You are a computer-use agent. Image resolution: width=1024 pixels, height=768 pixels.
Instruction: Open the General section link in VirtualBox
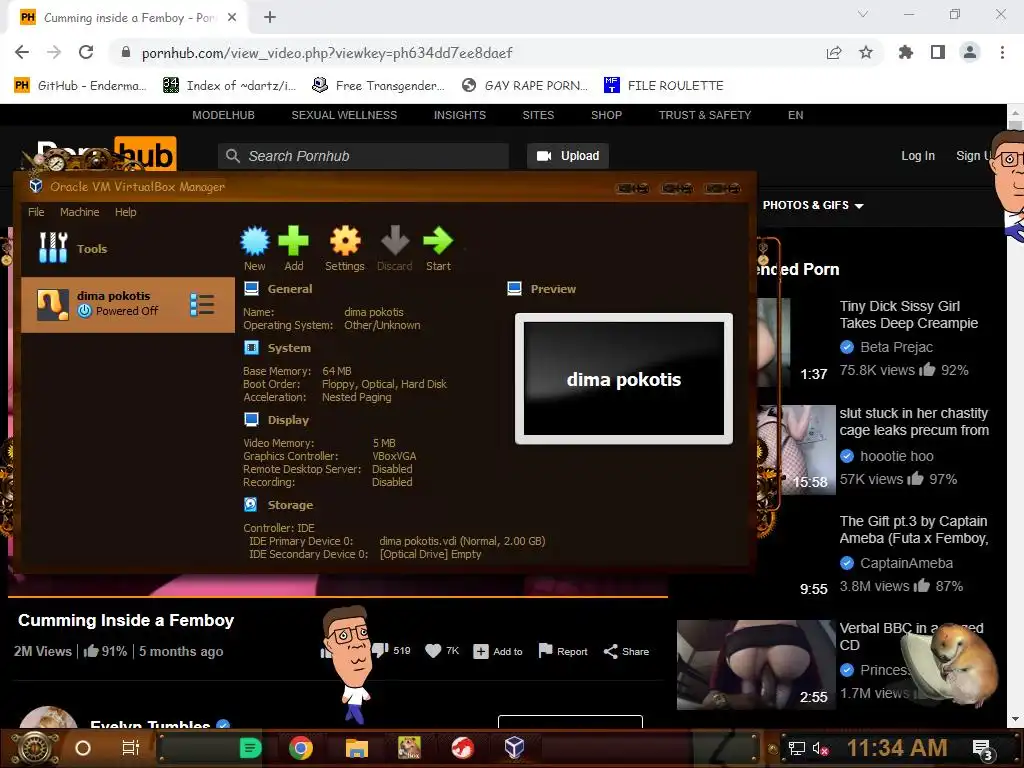pos(289,289)
